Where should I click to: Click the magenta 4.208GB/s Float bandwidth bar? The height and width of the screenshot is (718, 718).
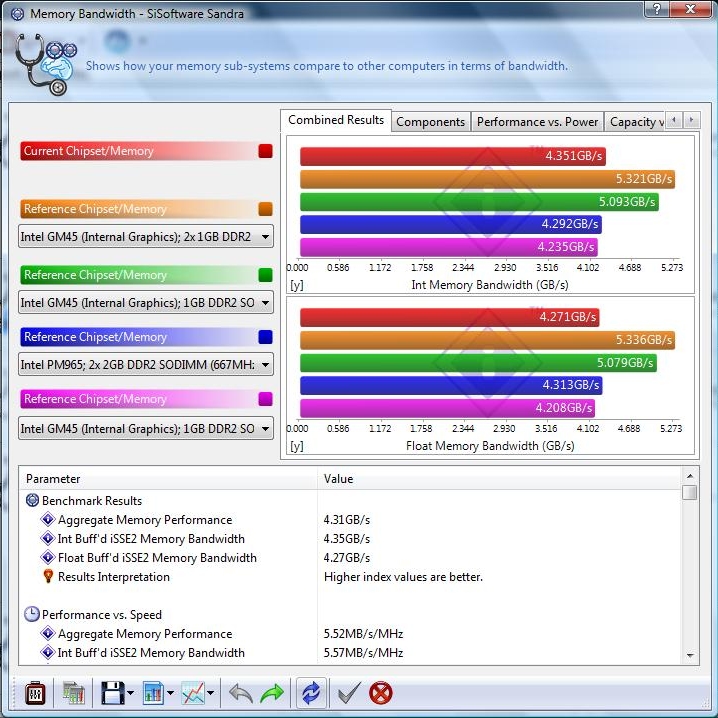[x=447, y=408]
